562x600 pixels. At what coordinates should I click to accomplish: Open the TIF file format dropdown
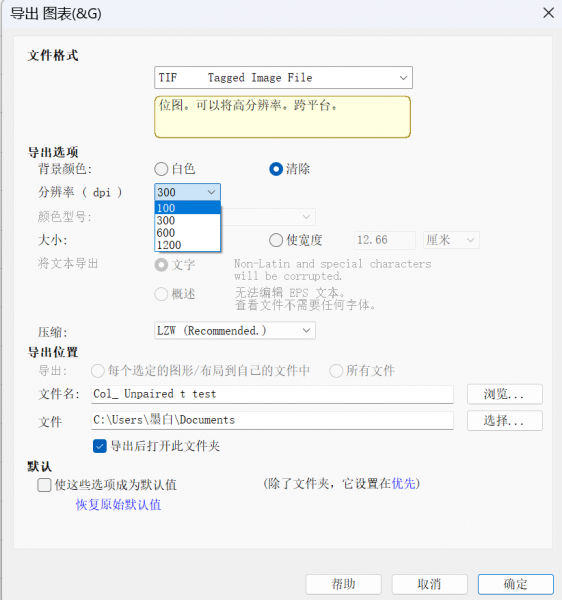[x=283, y=78]
